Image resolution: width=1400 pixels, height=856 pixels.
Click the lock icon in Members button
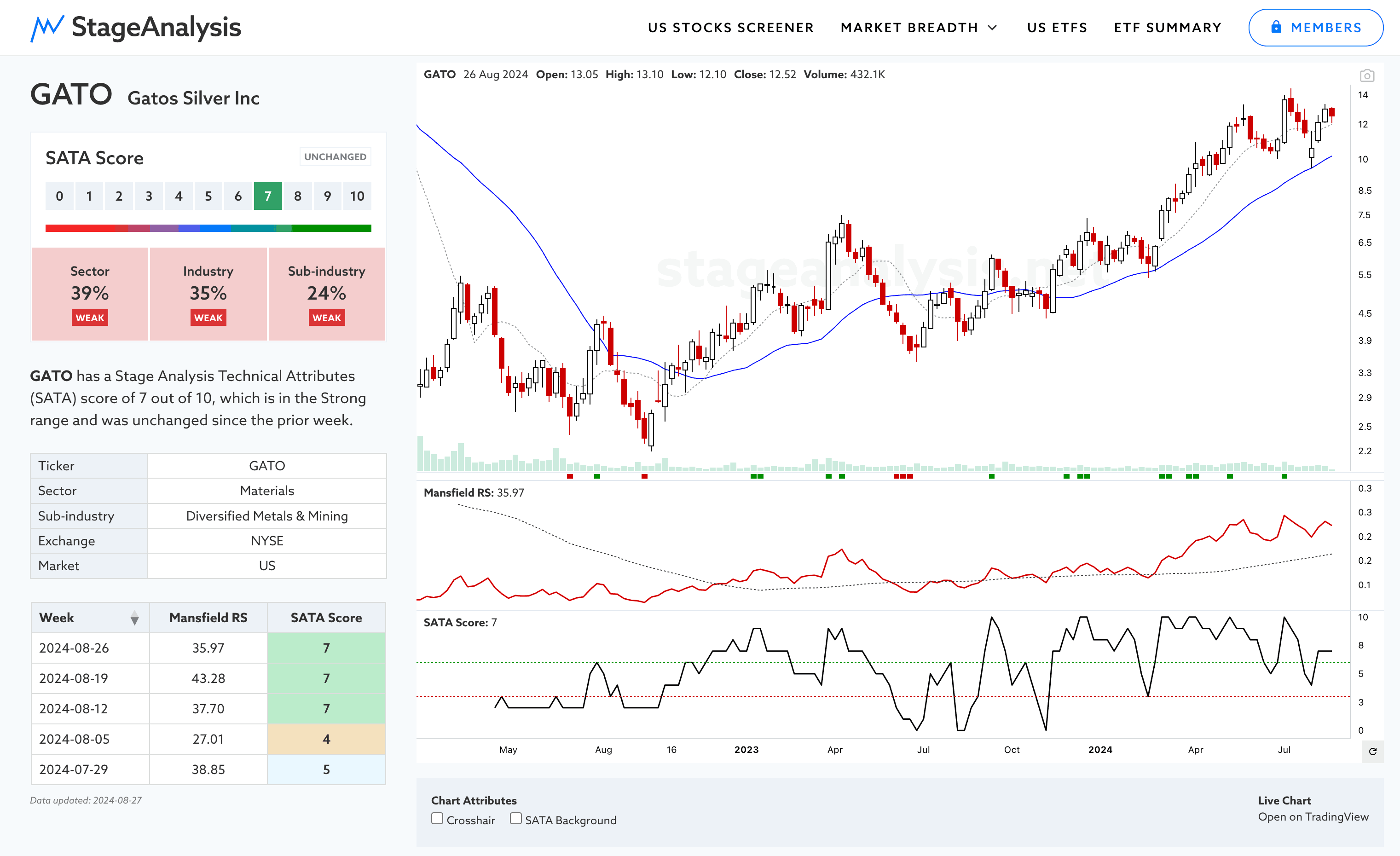click(1276, 27)
